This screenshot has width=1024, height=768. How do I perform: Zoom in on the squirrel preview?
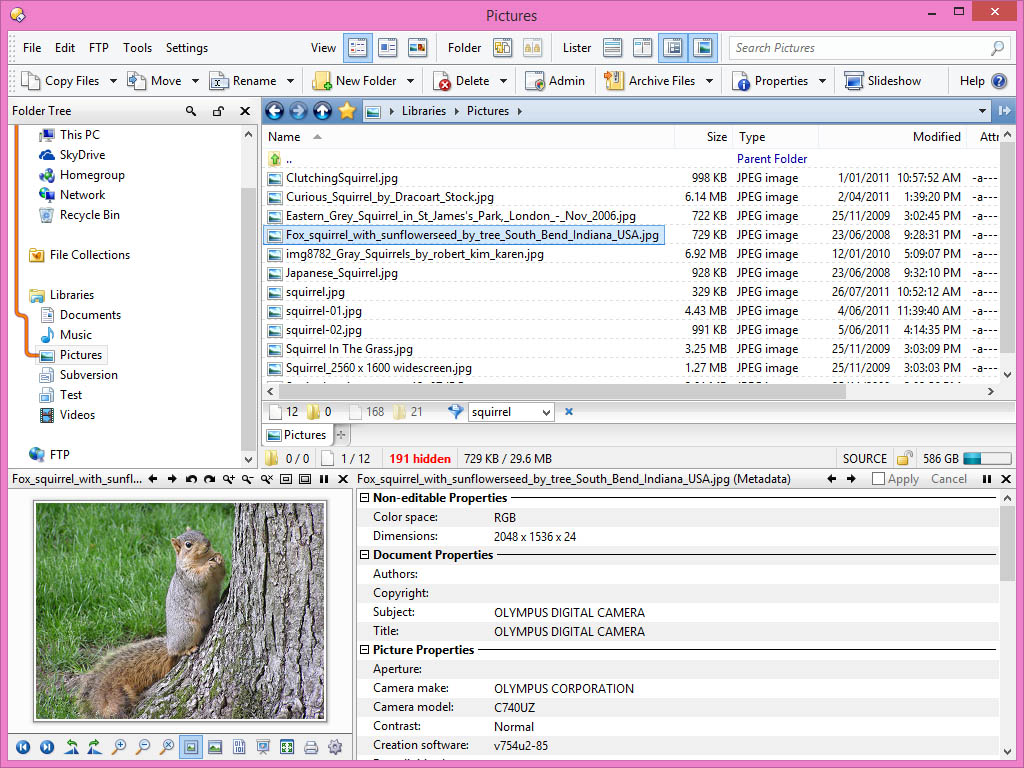[119, 747]
